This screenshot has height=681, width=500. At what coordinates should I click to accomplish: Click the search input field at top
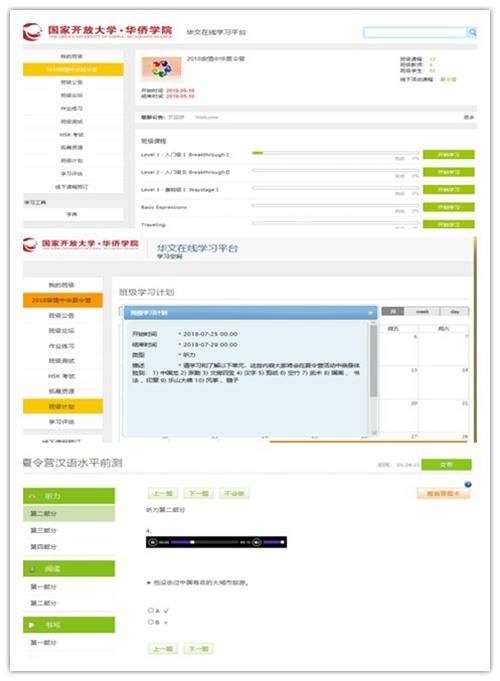415,32
